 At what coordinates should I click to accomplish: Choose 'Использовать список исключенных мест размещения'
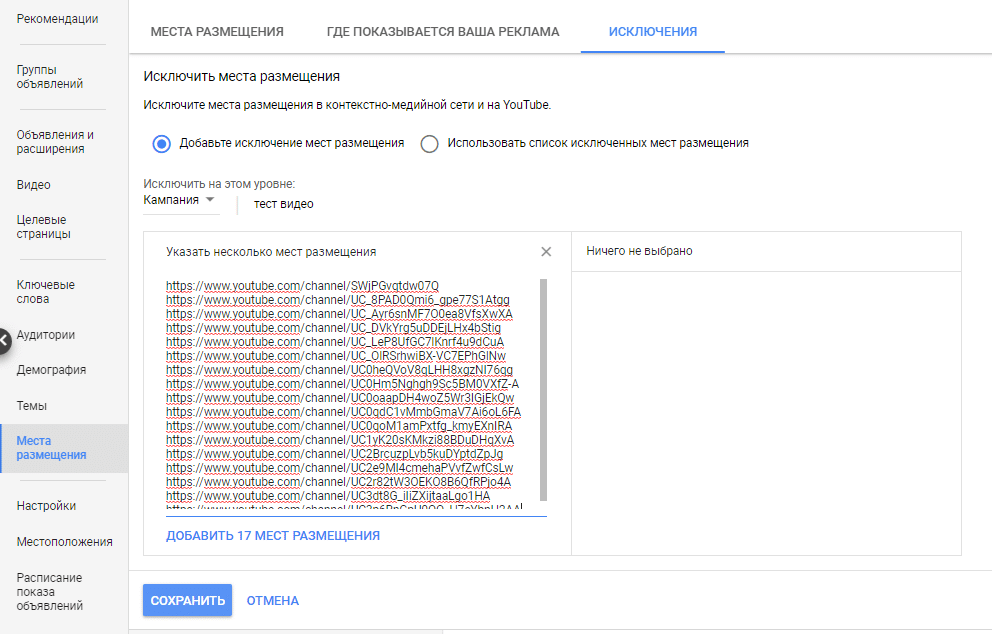point(429,144)
